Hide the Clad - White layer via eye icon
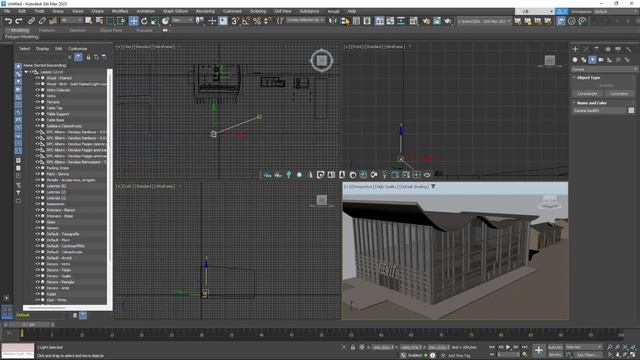 38,300
